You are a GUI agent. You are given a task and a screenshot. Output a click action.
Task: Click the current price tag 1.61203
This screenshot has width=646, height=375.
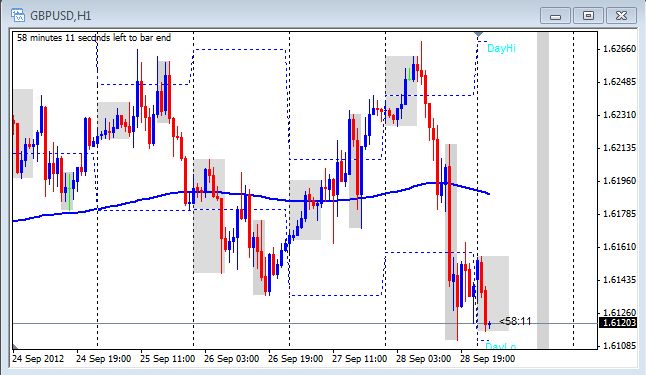(x=618, y=323)
